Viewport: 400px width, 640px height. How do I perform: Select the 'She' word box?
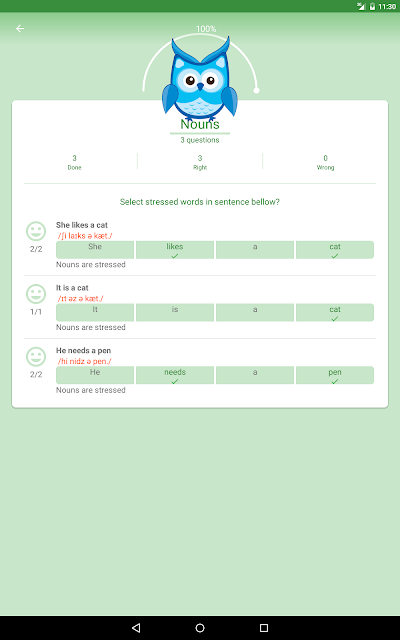[x=95, y=250]
